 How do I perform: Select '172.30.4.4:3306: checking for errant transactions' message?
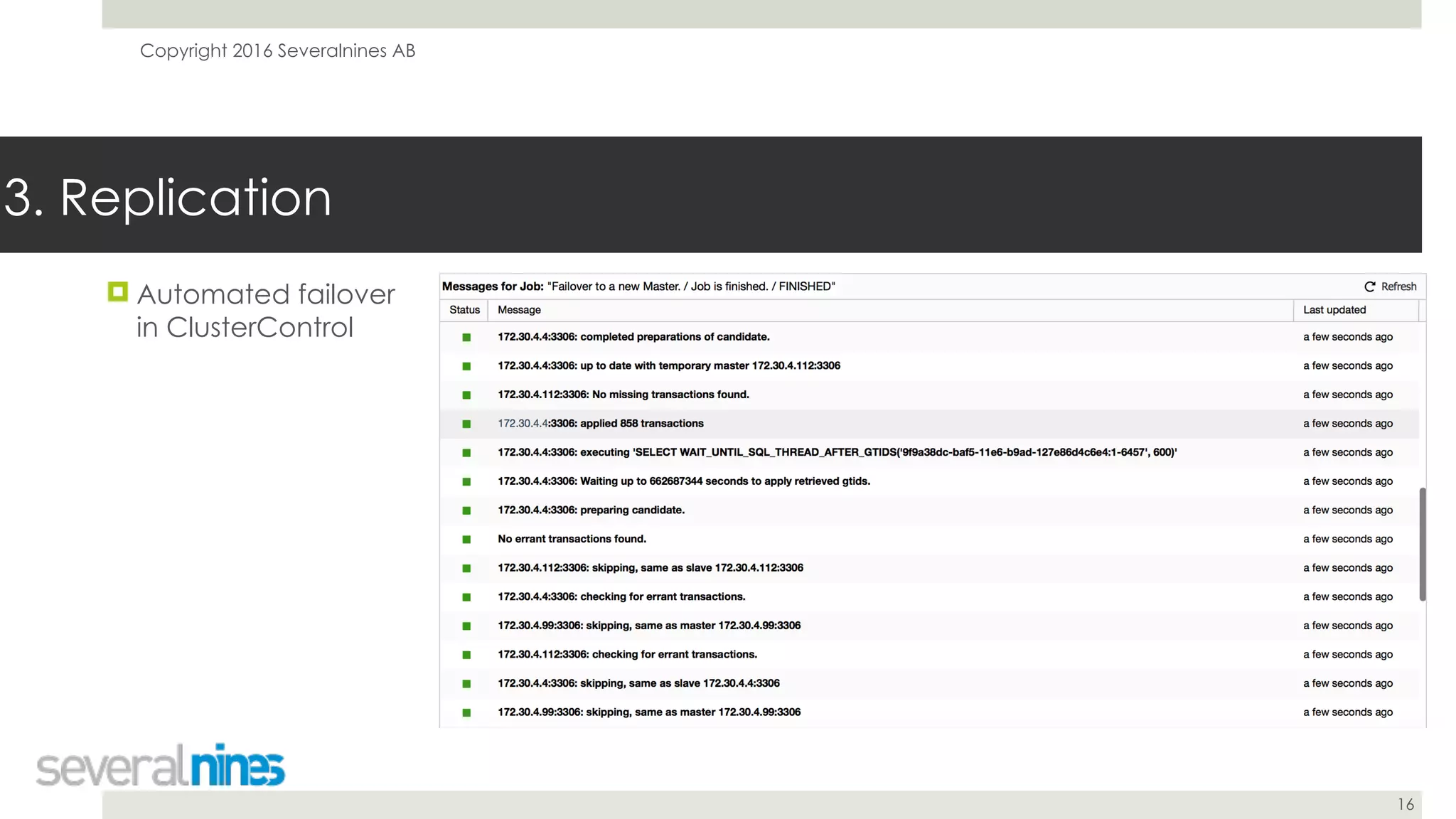click(x=621, y=596)
